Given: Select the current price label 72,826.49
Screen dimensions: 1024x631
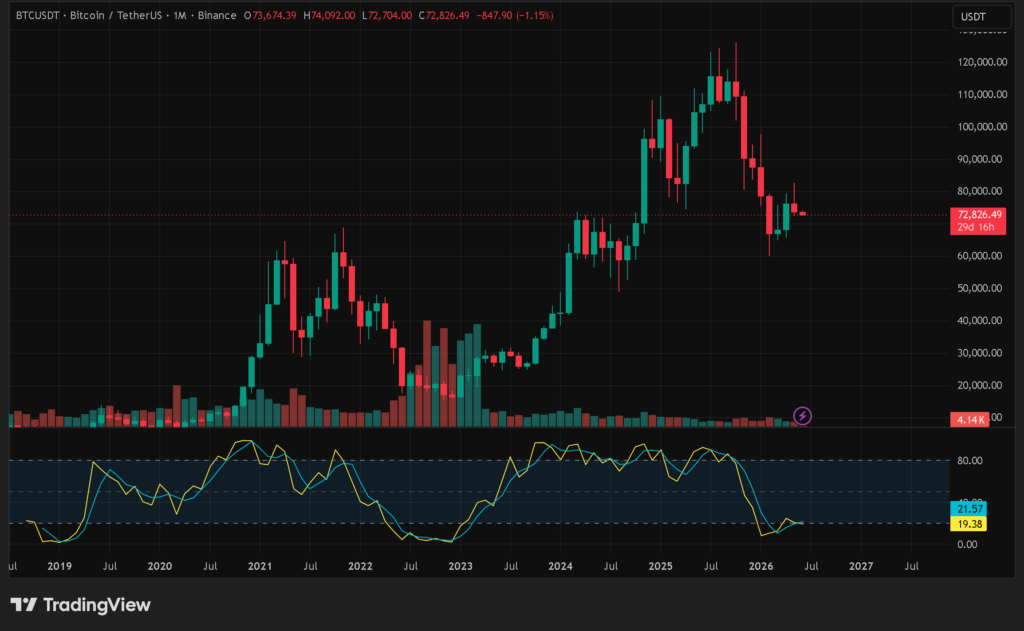Looking at the screenshot, I should pyautogui.click(x=979, y=214).
